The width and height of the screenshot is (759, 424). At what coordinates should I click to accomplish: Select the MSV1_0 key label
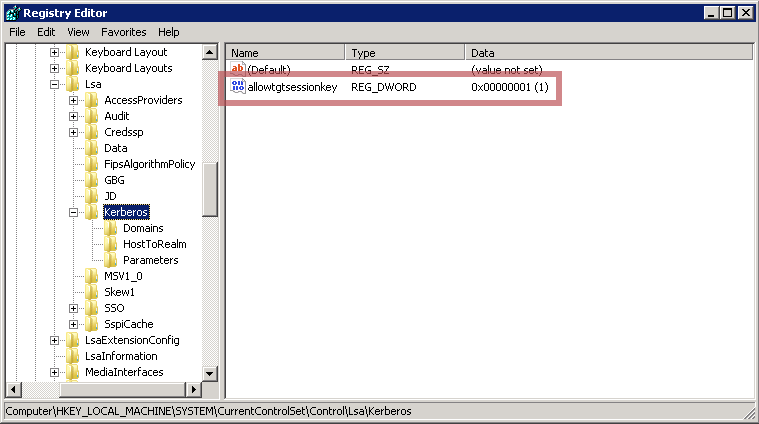point(123,276)
